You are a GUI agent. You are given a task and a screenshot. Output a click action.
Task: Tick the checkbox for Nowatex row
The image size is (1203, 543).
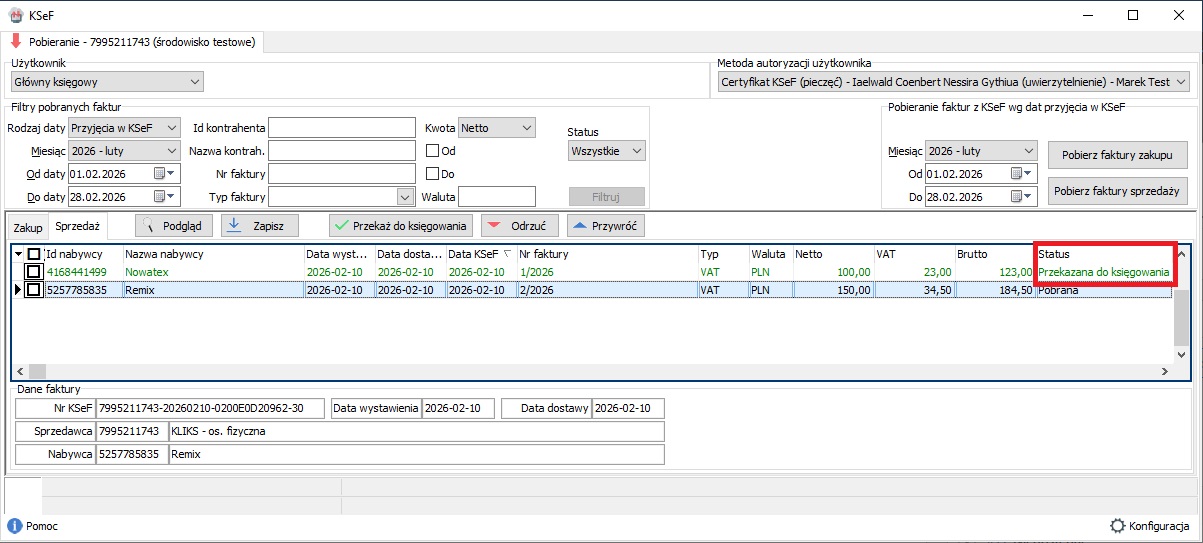[x=34, y=271]
